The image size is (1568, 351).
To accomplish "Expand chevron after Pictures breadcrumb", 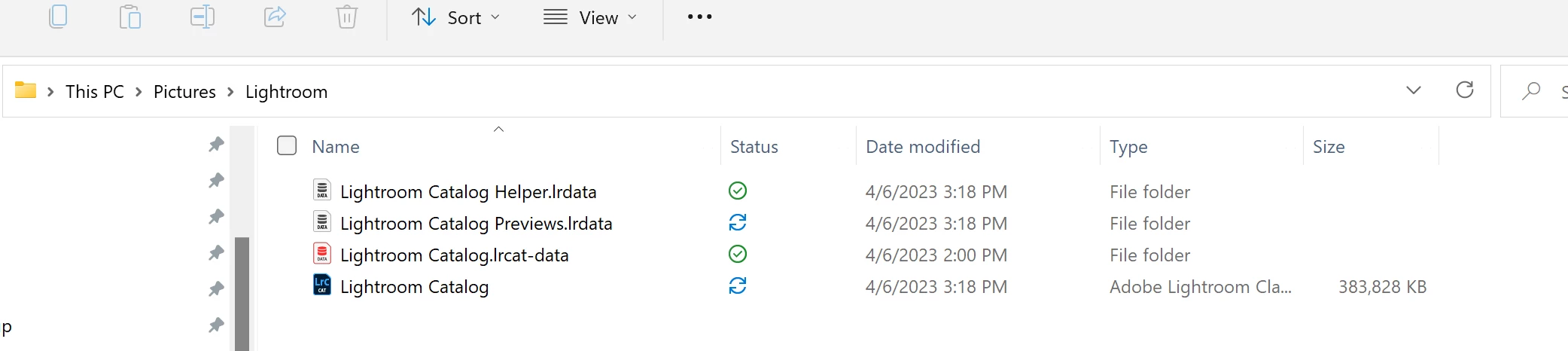I will 230,92.
